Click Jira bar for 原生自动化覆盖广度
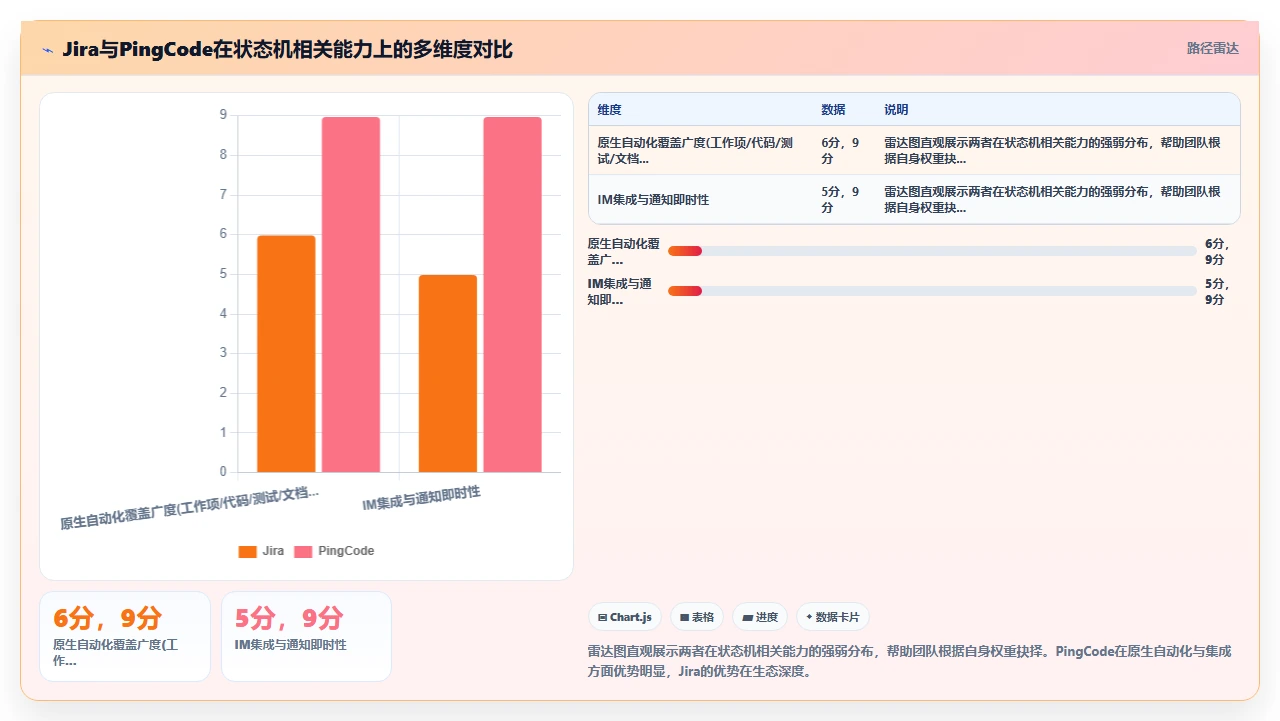 pyautogui.click(x=286, y=354)
